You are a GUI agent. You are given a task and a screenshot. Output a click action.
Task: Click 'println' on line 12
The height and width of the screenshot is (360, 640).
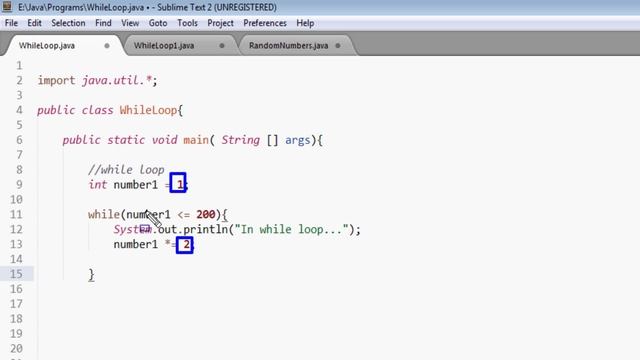(205, 229)
